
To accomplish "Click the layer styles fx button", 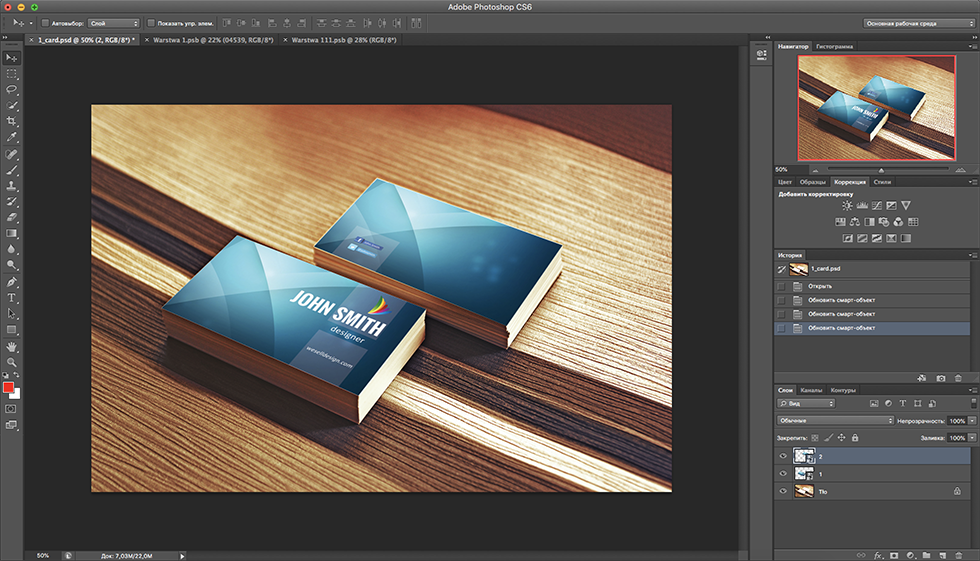I will tap(878, 555).
